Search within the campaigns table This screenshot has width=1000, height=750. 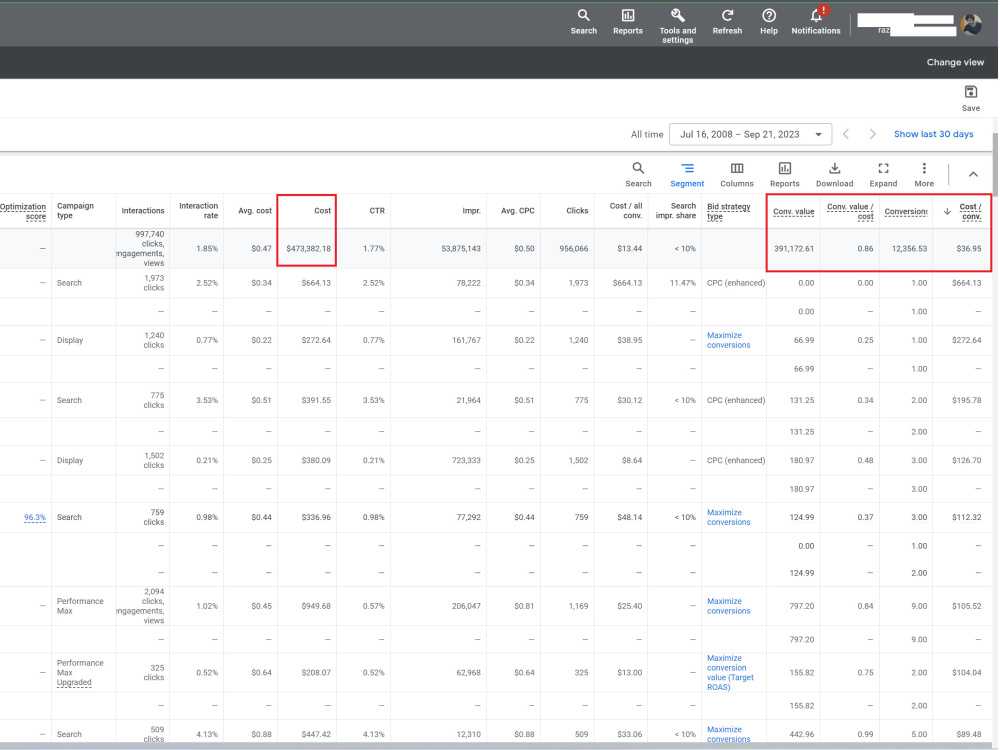point(638,174)
